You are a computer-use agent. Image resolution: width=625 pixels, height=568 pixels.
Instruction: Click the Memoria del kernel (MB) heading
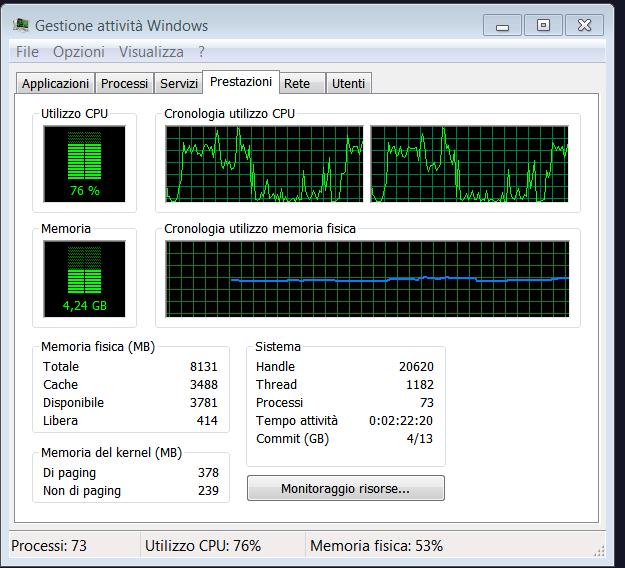(111, 453)
